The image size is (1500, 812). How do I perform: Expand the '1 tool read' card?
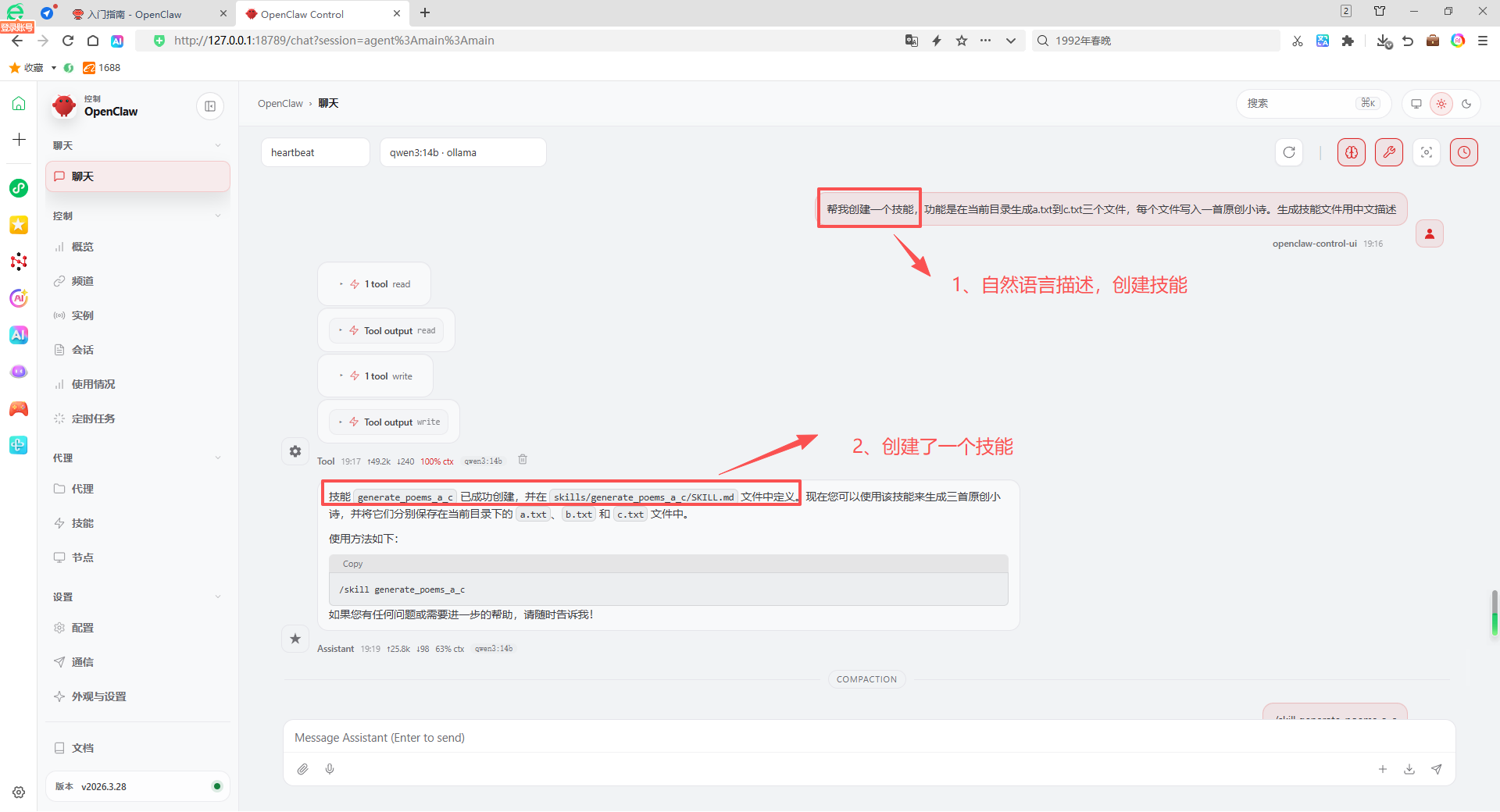tap(374, 284)
